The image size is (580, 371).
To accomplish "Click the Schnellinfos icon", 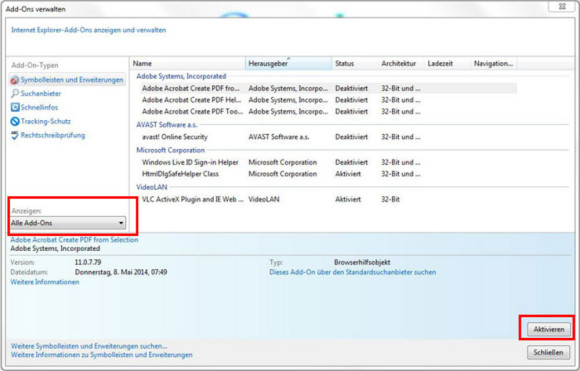I will (x=15, y=107).
